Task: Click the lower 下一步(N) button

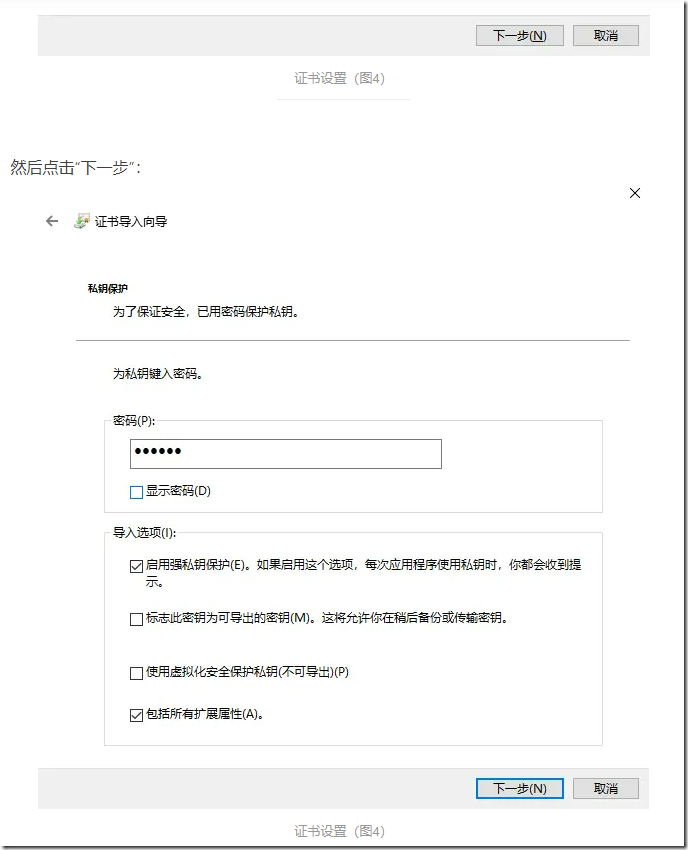Action: 519,788
